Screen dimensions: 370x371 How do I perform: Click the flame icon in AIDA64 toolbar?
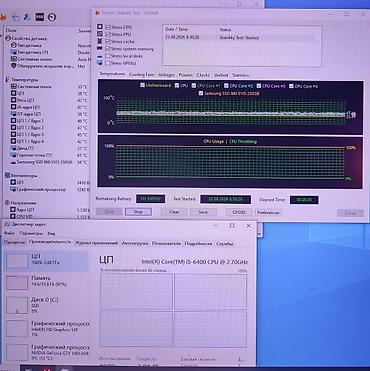[3, 17]
